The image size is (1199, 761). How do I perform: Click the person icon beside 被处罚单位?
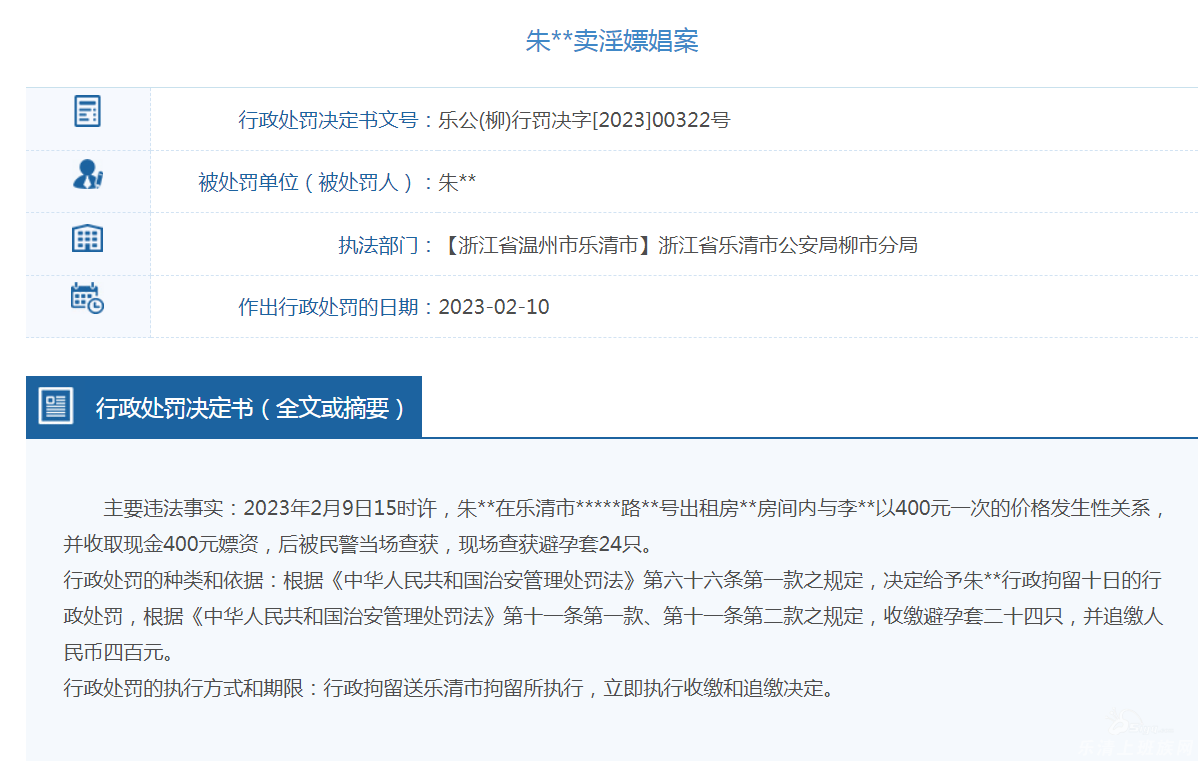coord(88,175)
